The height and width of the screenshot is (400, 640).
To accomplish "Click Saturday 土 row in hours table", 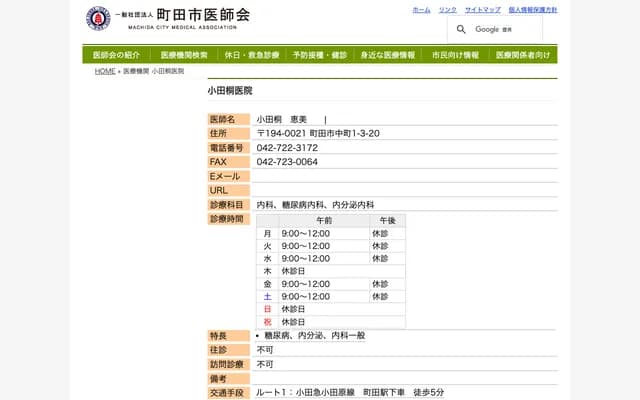I will [268, 297].
